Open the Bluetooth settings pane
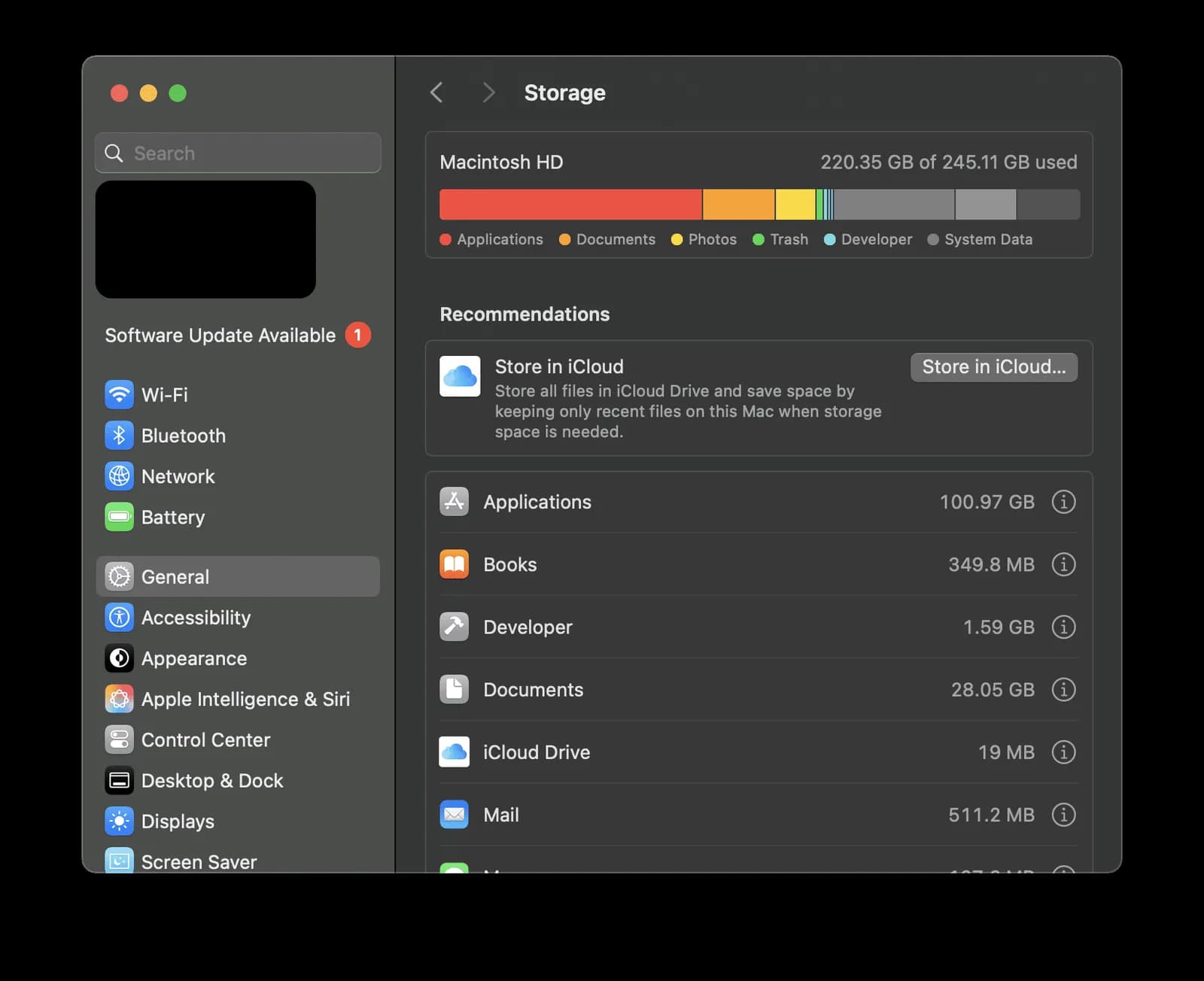The height and width of the screenshot is (981, 1204). (x=238, y=436)
